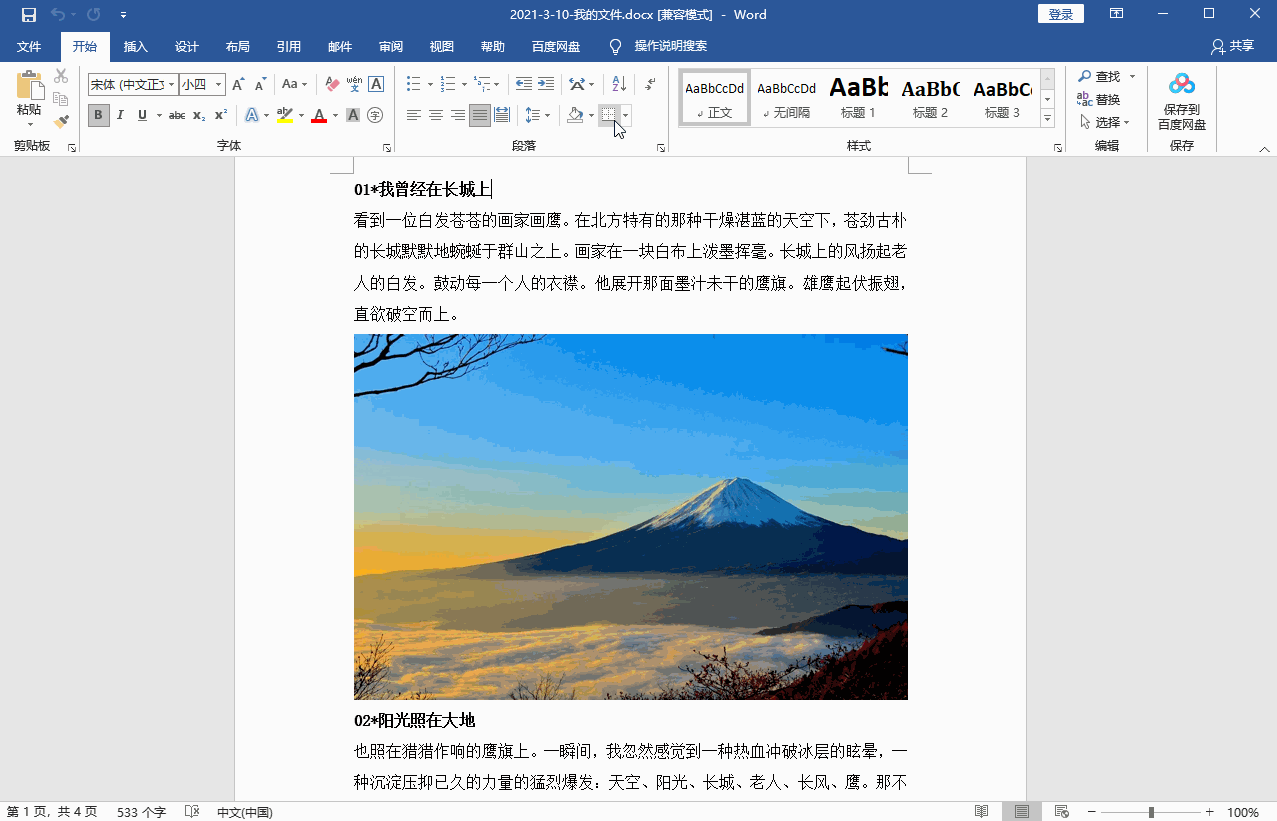Select center alignment
This screenshot has width=1277, height=821.
click(x=435, y=115)
